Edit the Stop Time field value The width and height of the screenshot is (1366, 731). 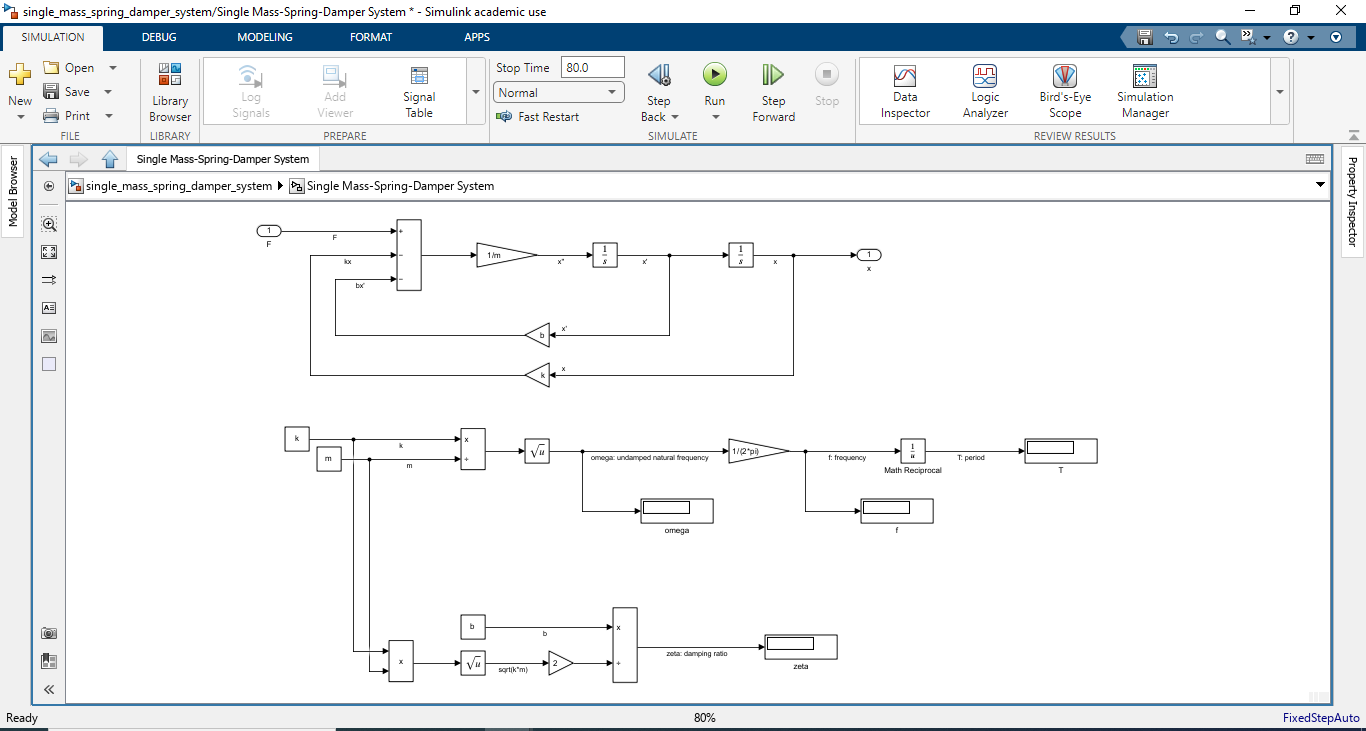point(593,67)
